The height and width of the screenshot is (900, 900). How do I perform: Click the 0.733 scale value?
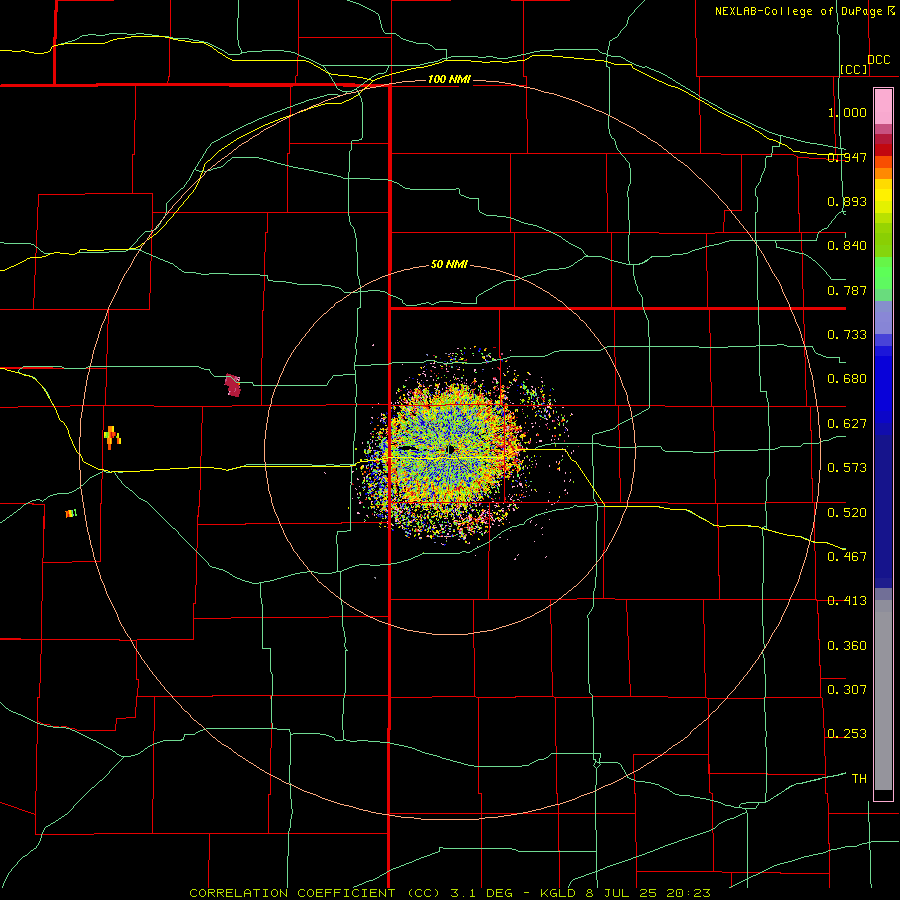pyautogui.click(x=847, y=335)
